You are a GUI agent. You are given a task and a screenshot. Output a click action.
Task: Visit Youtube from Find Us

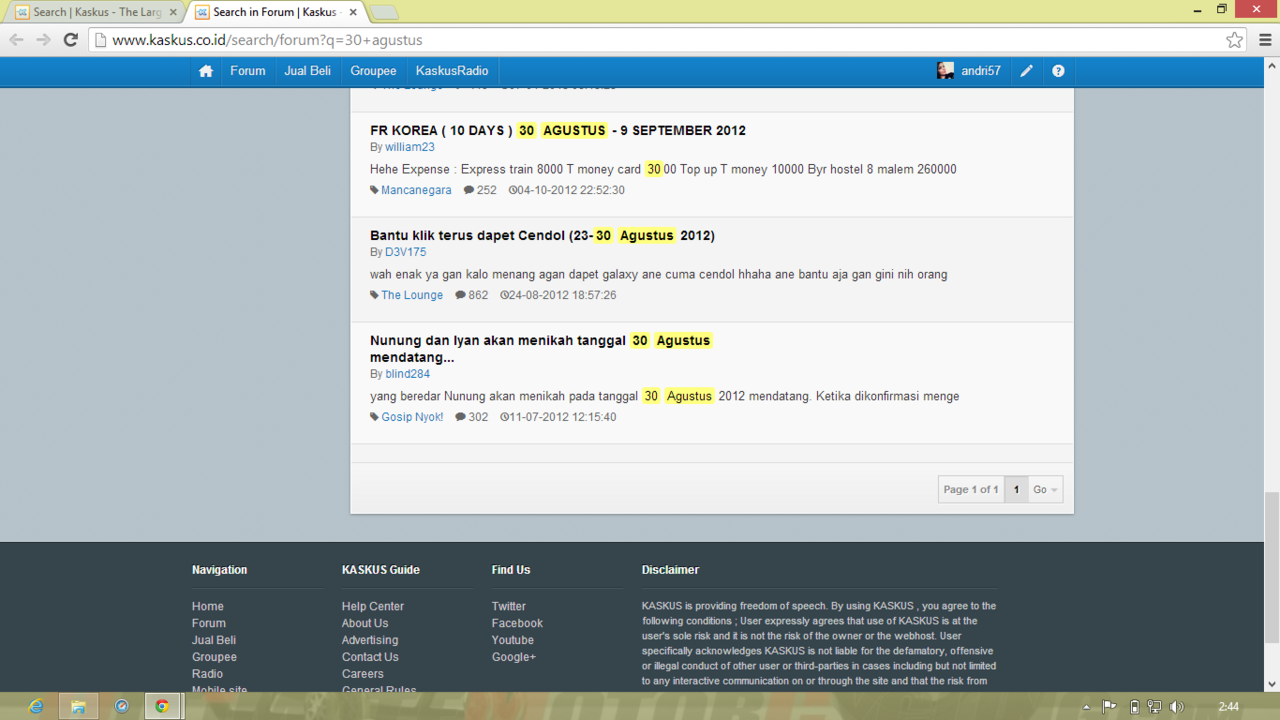tap(513, 640)
